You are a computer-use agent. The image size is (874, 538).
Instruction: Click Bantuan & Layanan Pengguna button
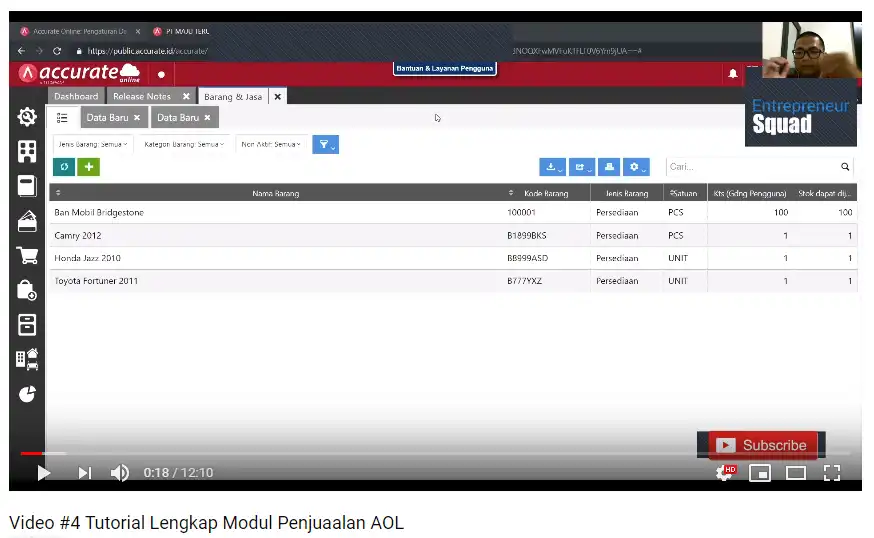(x=445, y=68)
